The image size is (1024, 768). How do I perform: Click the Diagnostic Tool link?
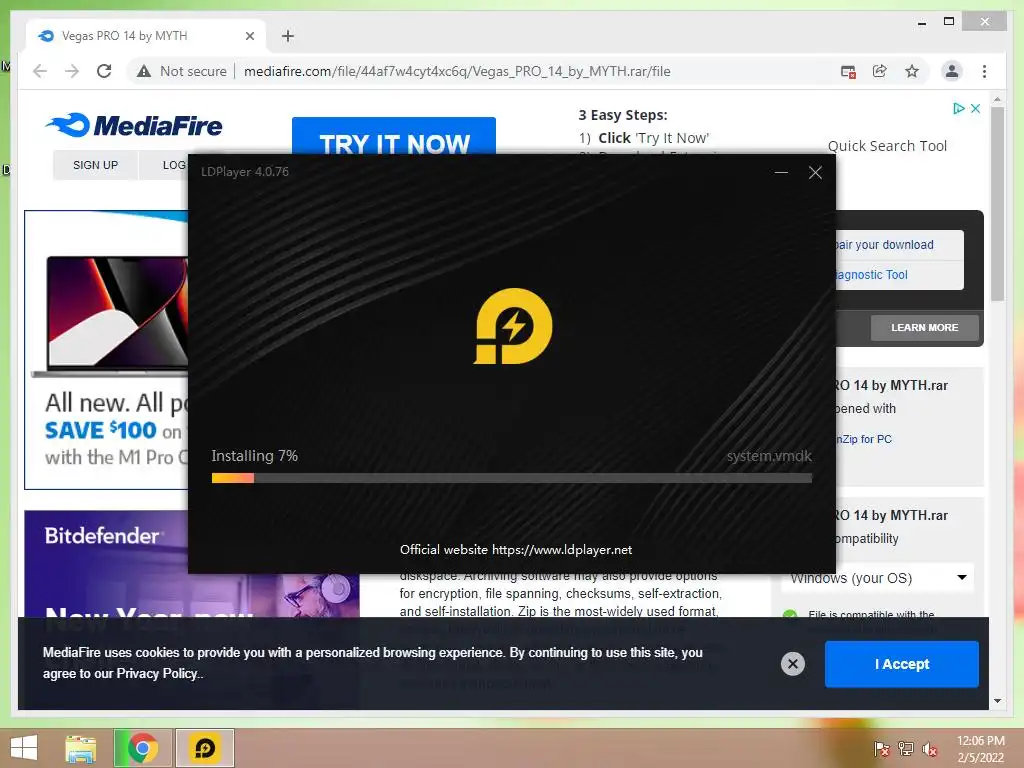click(x=871, y=275)
